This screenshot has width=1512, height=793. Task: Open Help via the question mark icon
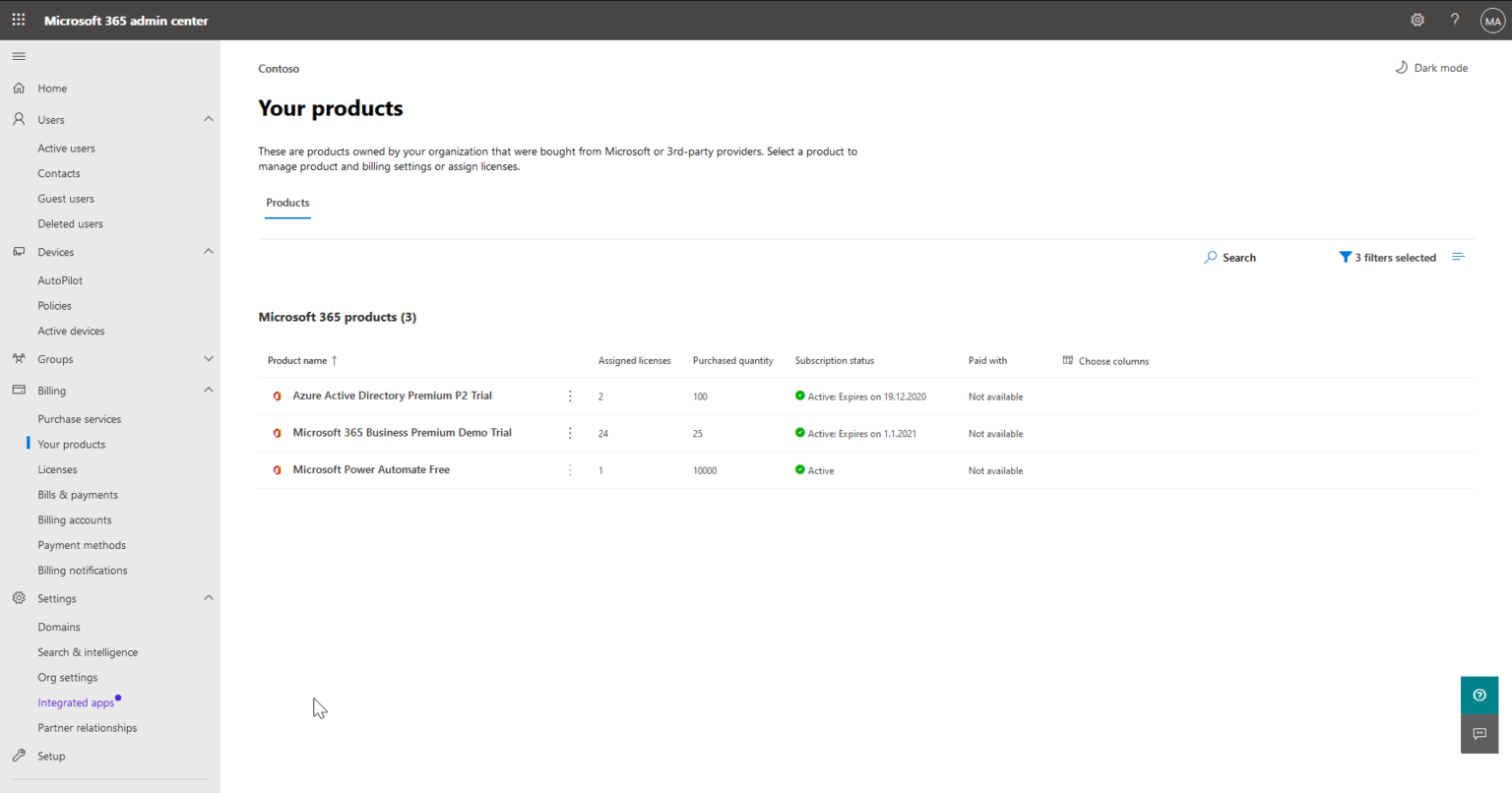(x=1455, y=20)
